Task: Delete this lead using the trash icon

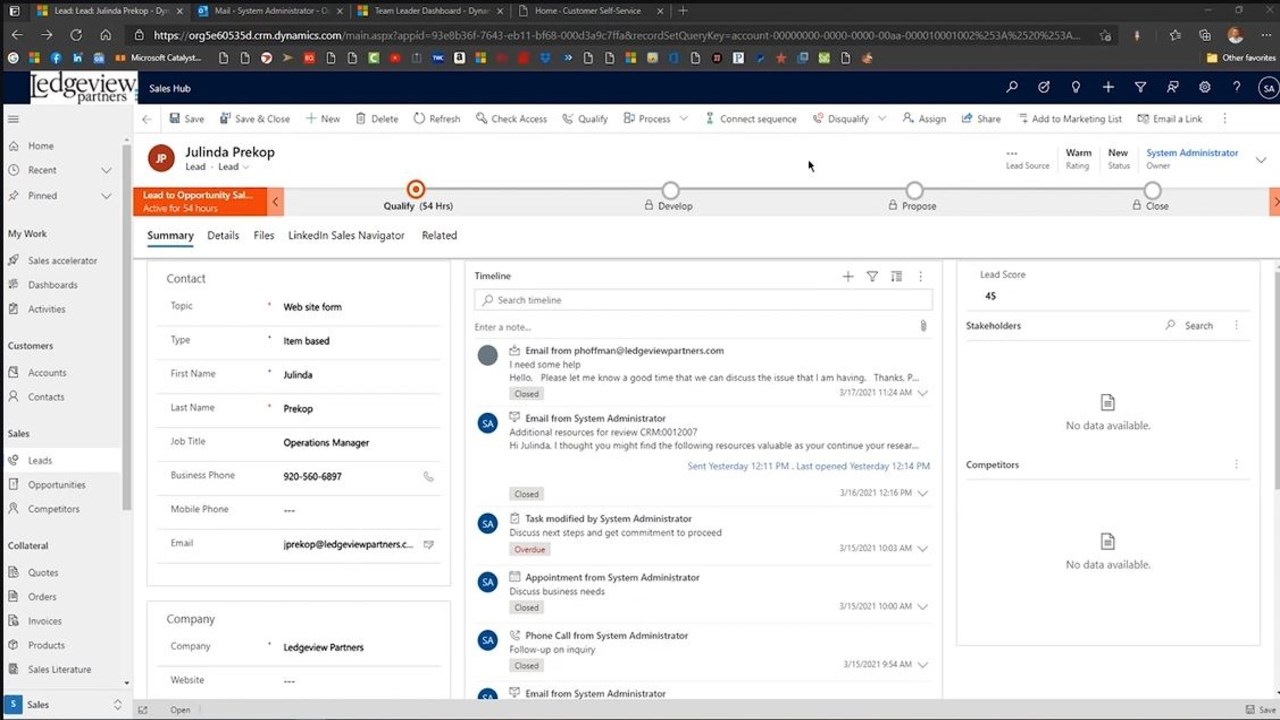Action: coord(361,118)
